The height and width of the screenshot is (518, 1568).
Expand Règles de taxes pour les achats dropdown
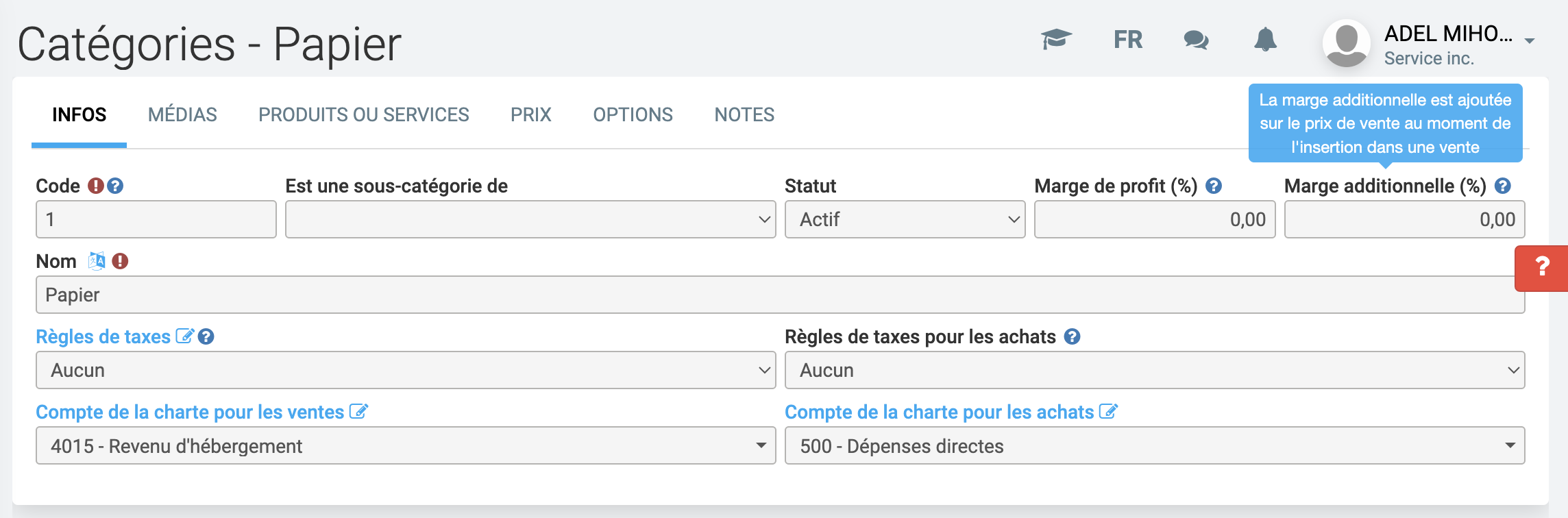(1154, 370)
